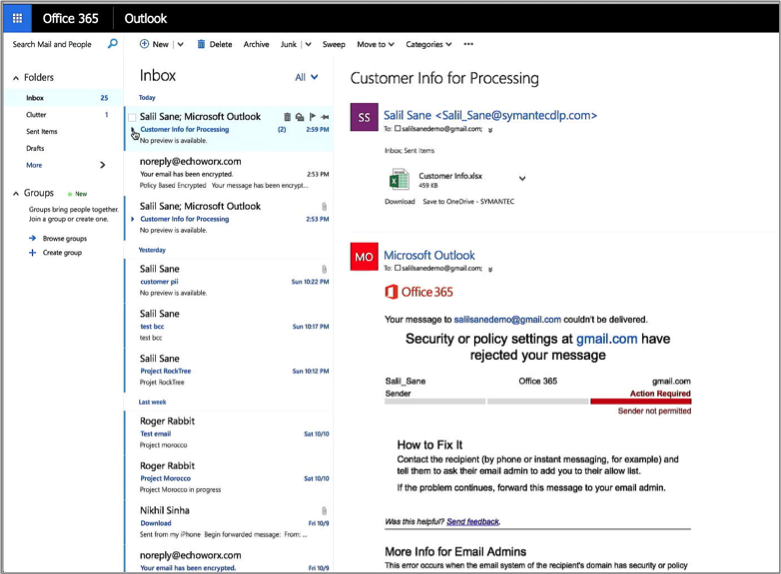The width and height of the screenshot is (781, 574).
Task: Click the Search Mail and People field
Action: pyautogui.click(x=52, y=44)
